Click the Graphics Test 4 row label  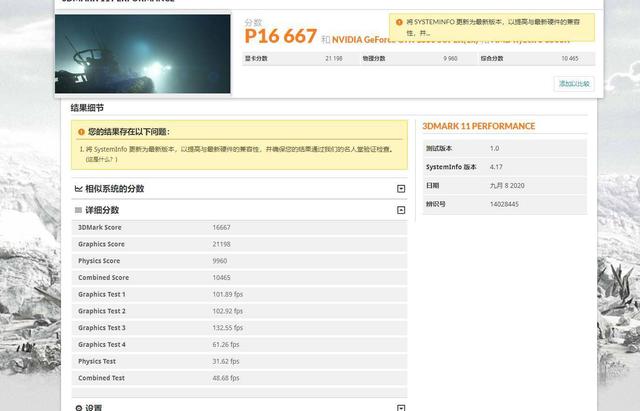102,344
